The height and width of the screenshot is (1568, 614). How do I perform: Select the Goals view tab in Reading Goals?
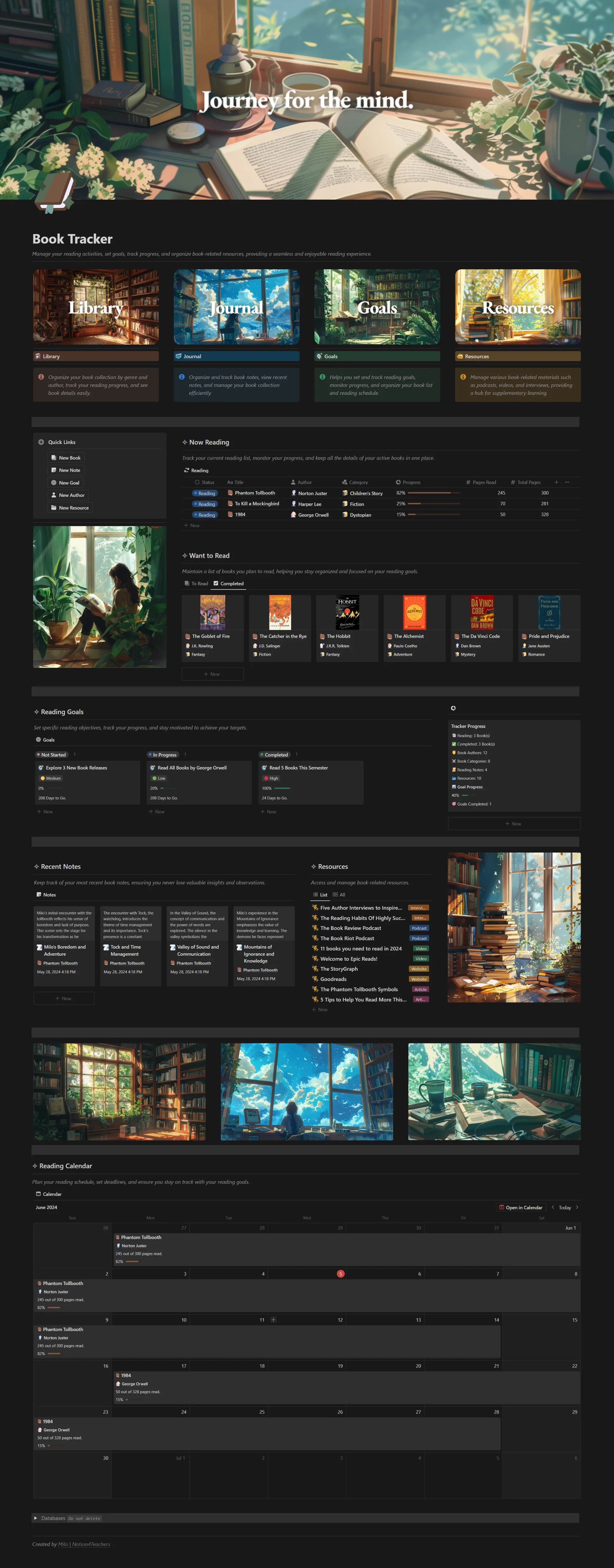[45, 740]
